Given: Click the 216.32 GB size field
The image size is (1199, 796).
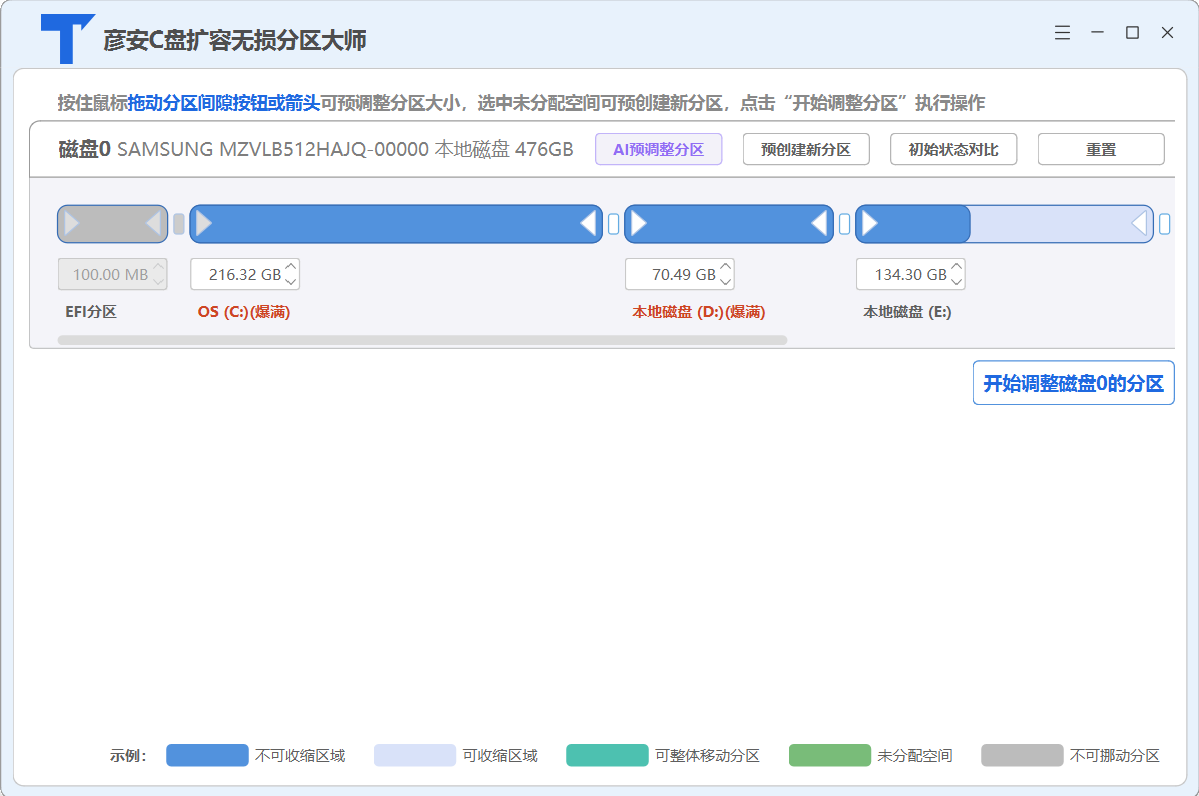Looking at the screenshot, I should (x=245, y=275).
